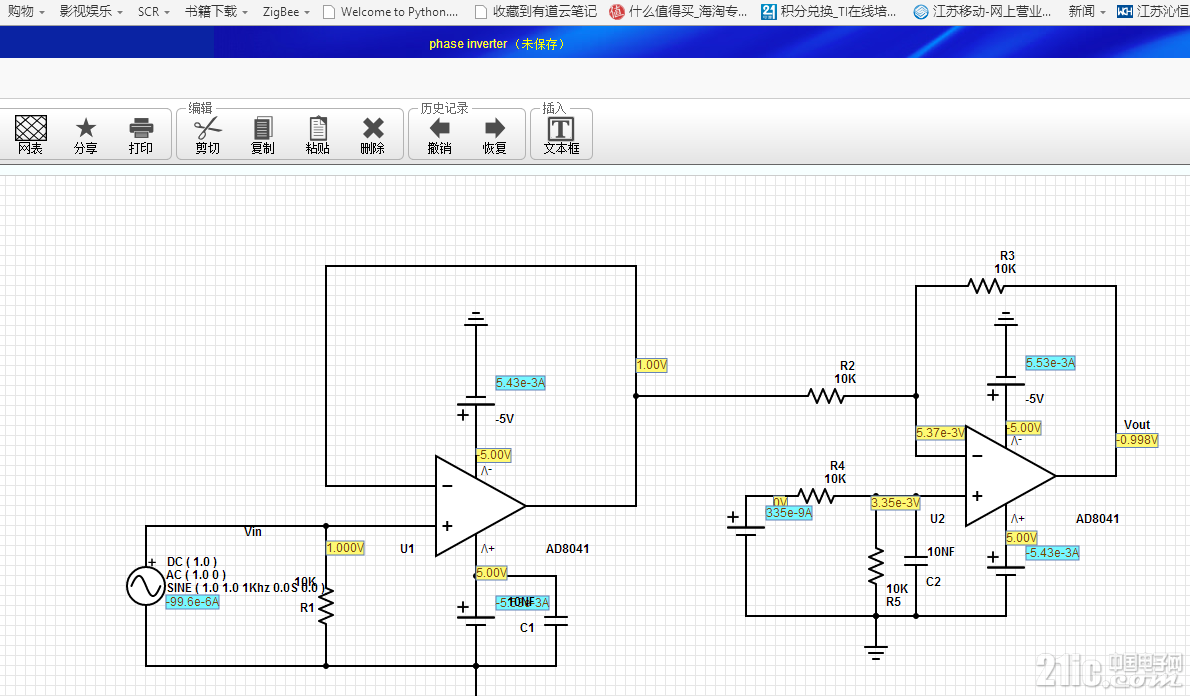Click the AD8041 label beside U2
1190x696 pixels.
point(1097,519)
